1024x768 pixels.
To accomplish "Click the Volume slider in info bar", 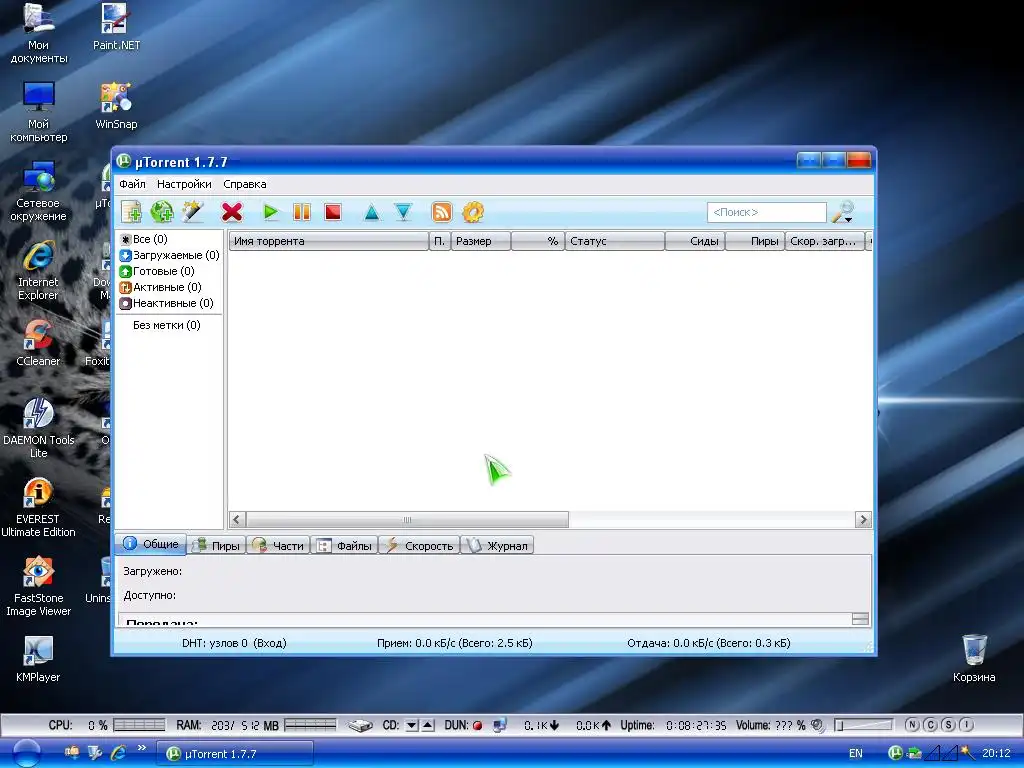I will [x=863, y=725].
